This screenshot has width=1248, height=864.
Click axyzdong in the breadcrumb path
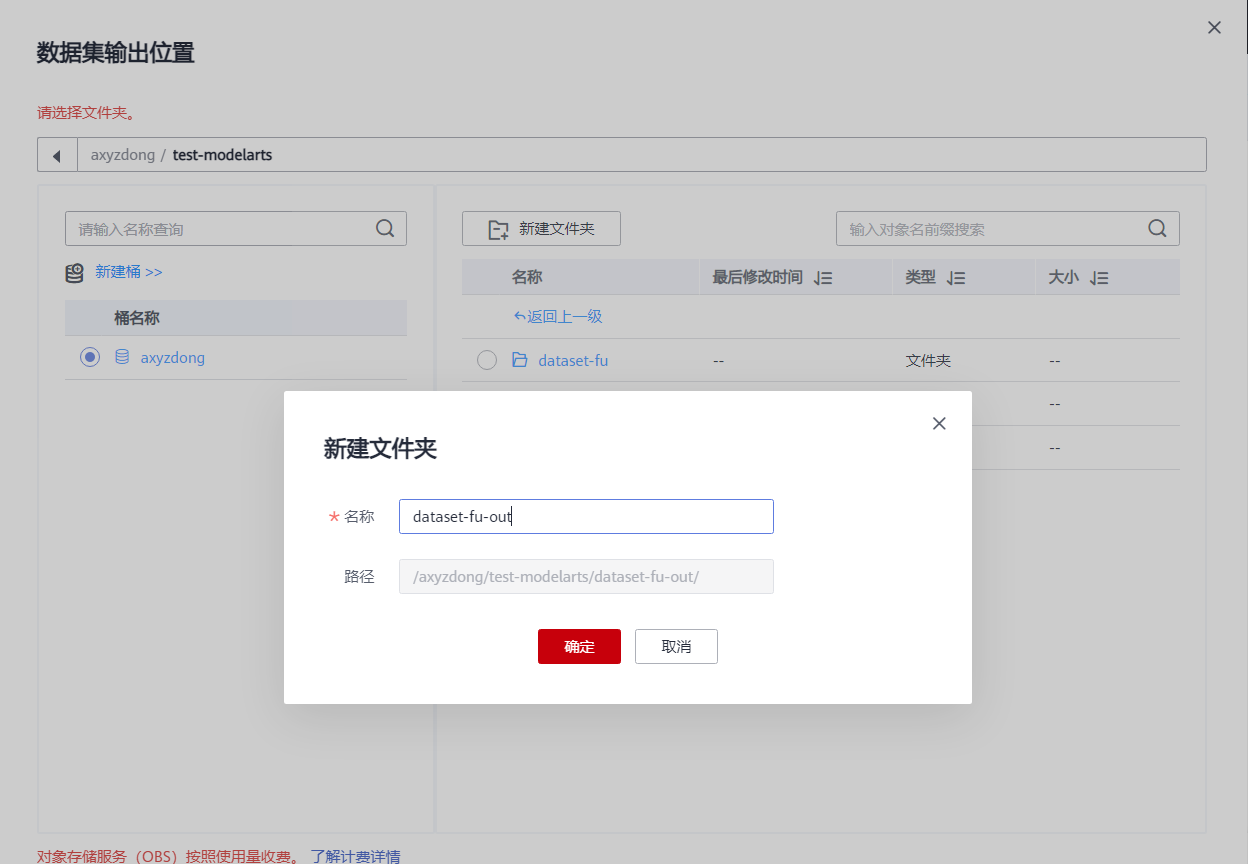[x=123, y=155]
